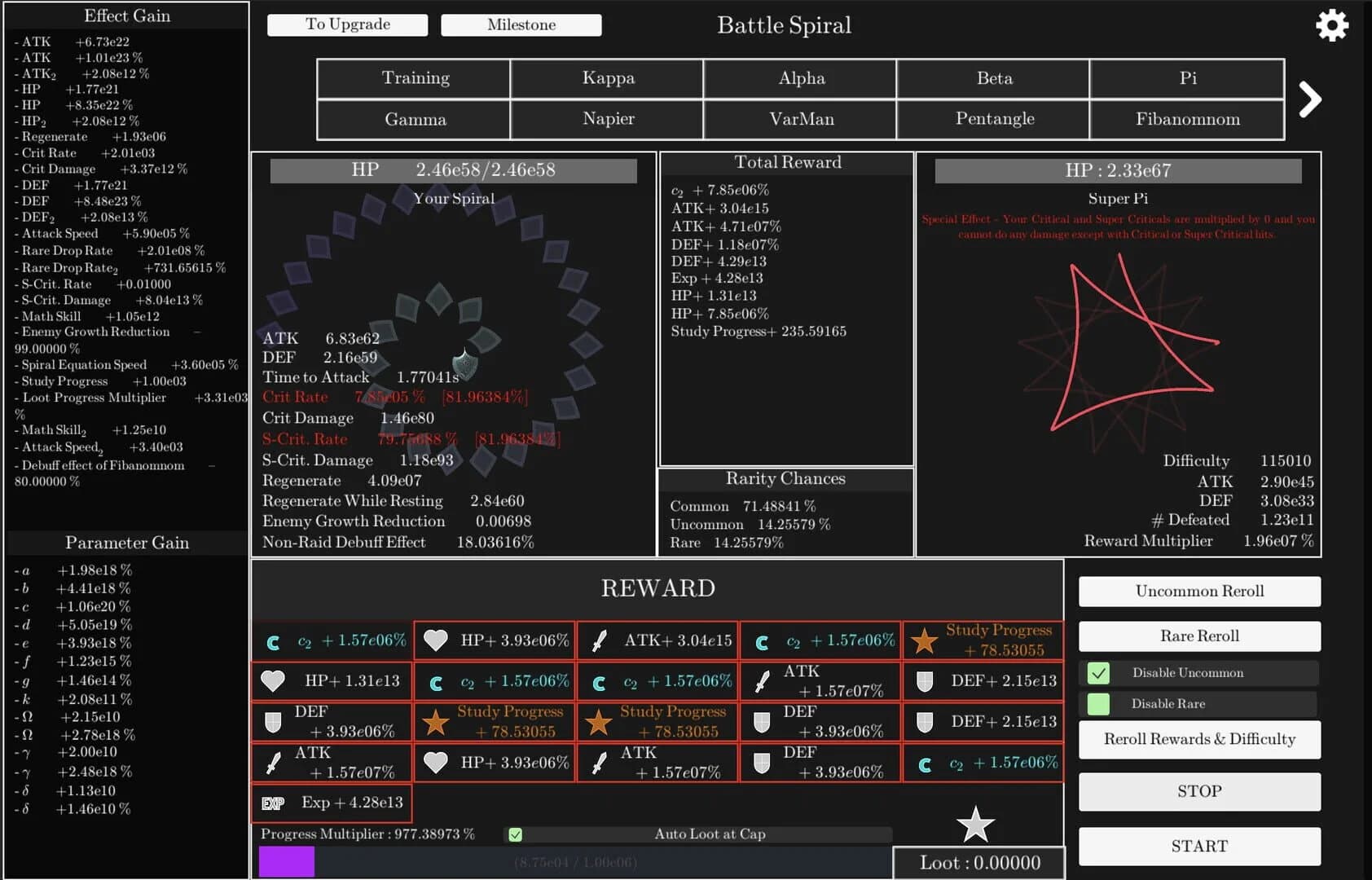Click the purple loot progress bar
This screenshot has height=880, width=1372.
tap(286, 860)
